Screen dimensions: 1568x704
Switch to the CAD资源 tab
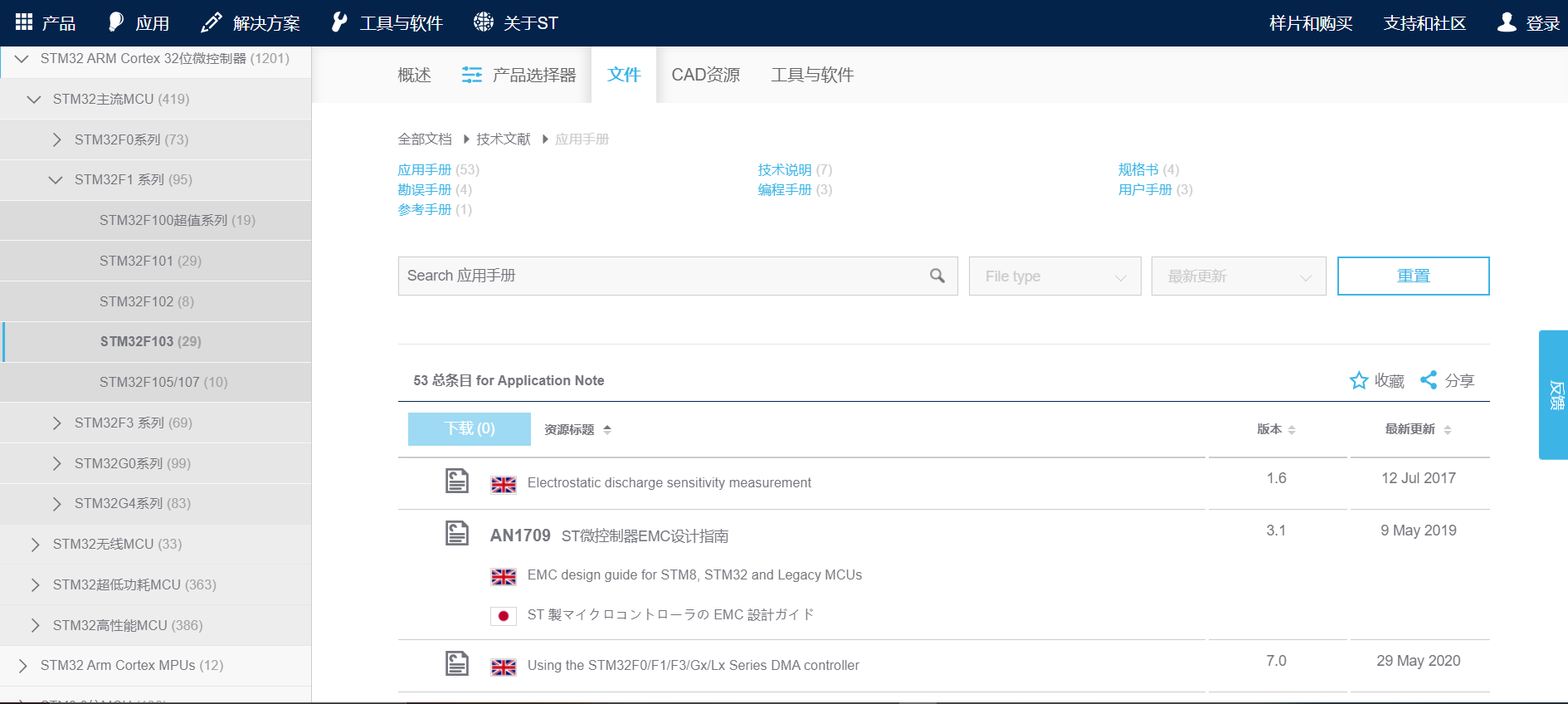tap(705, 75)
